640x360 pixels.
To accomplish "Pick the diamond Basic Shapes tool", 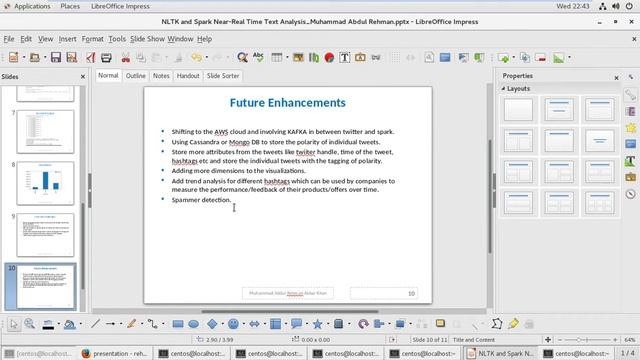I will point(212,324).
